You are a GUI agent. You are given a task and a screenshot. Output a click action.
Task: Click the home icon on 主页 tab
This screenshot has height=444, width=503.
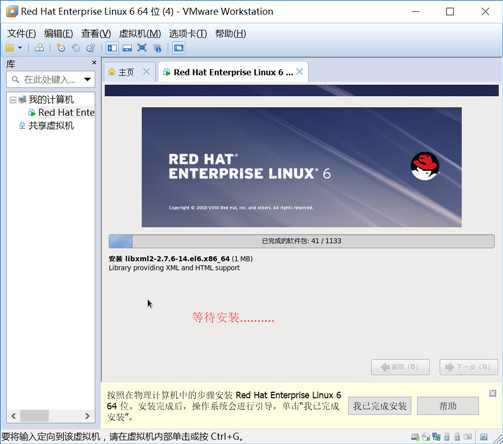(x=112, y=72)
